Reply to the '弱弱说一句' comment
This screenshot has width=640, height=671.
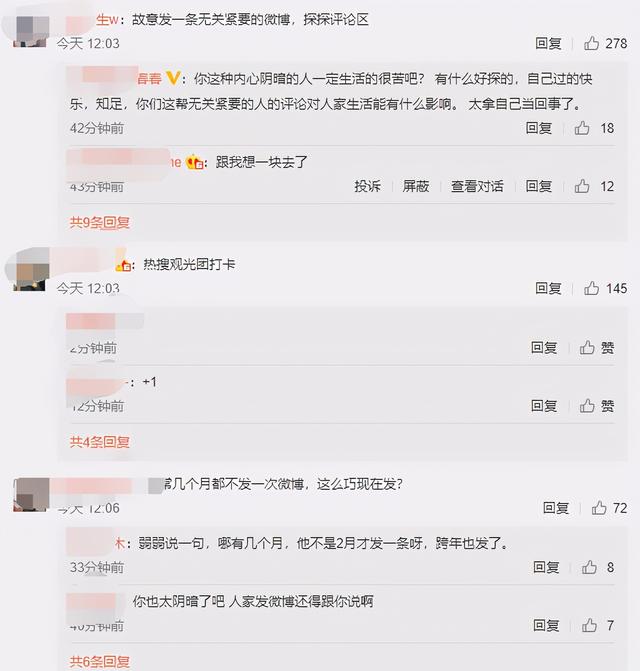point(546,567)
